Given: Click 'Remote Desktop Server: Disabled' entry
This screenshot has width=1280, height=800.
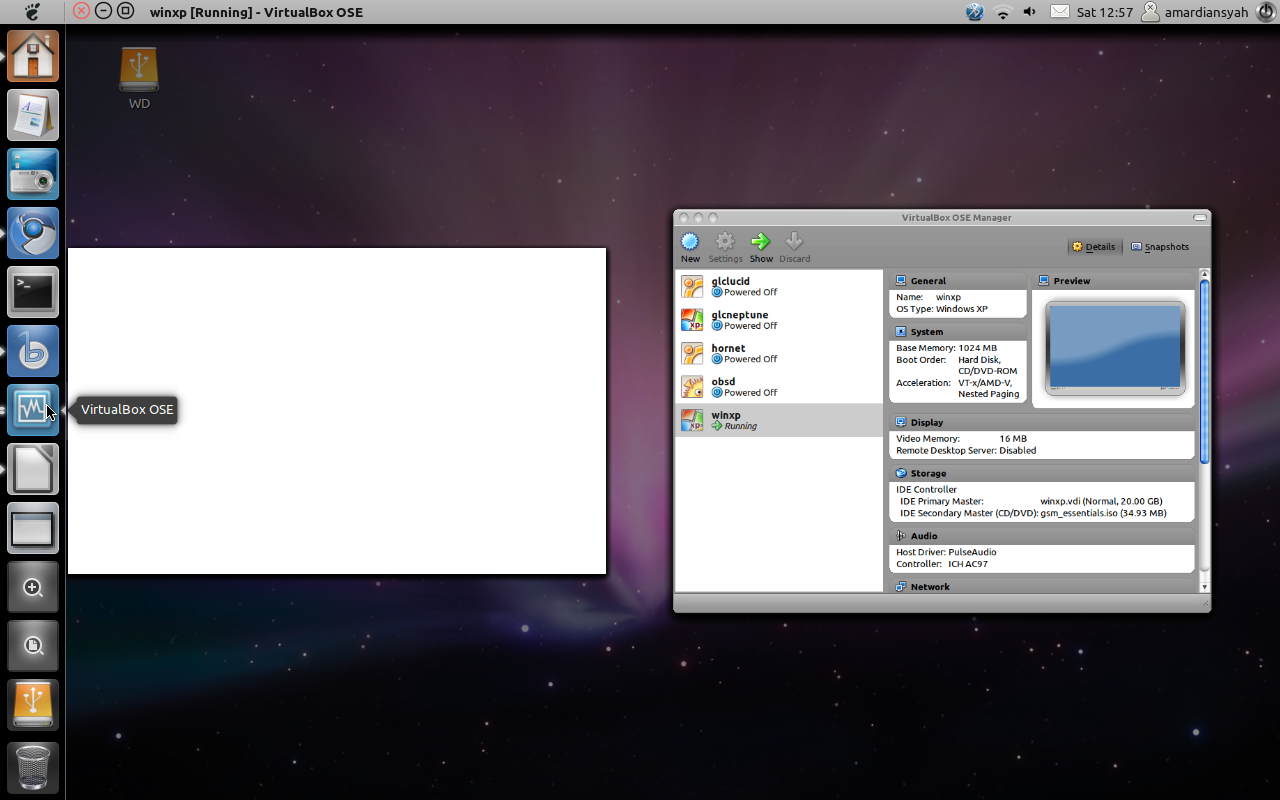Looking at the screenshot, I should tap(966, 451).
